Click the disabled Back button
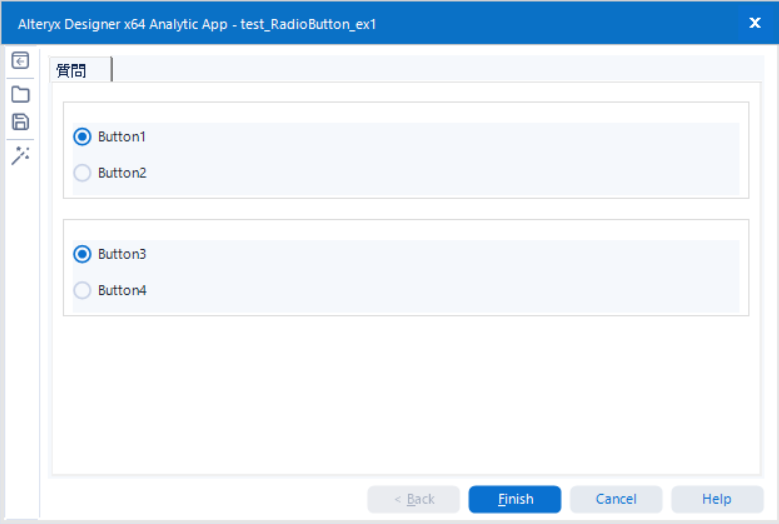The height and width of the screenshot is (524, 779). click(x=413, y=499)
